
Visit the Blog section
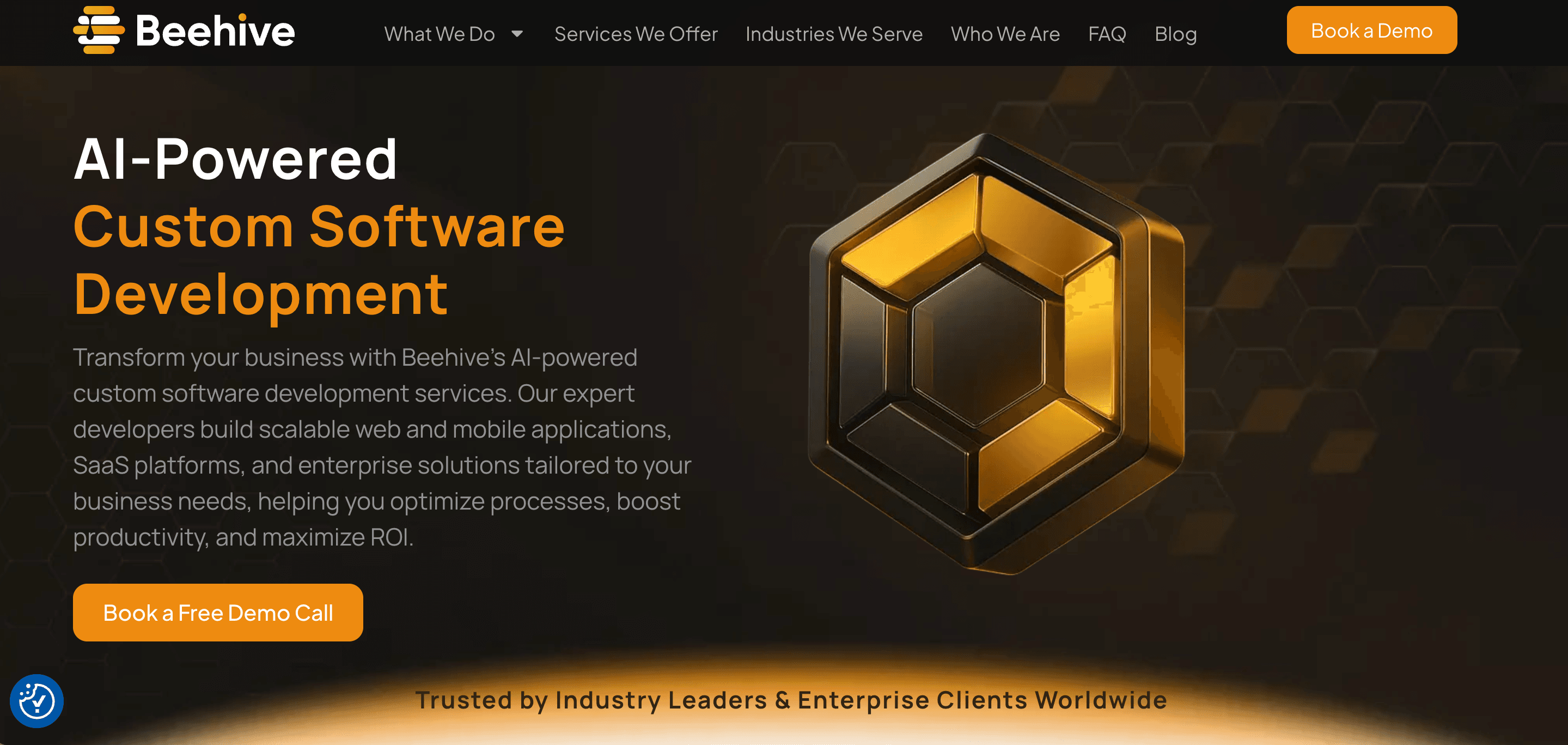[1176, 34]
